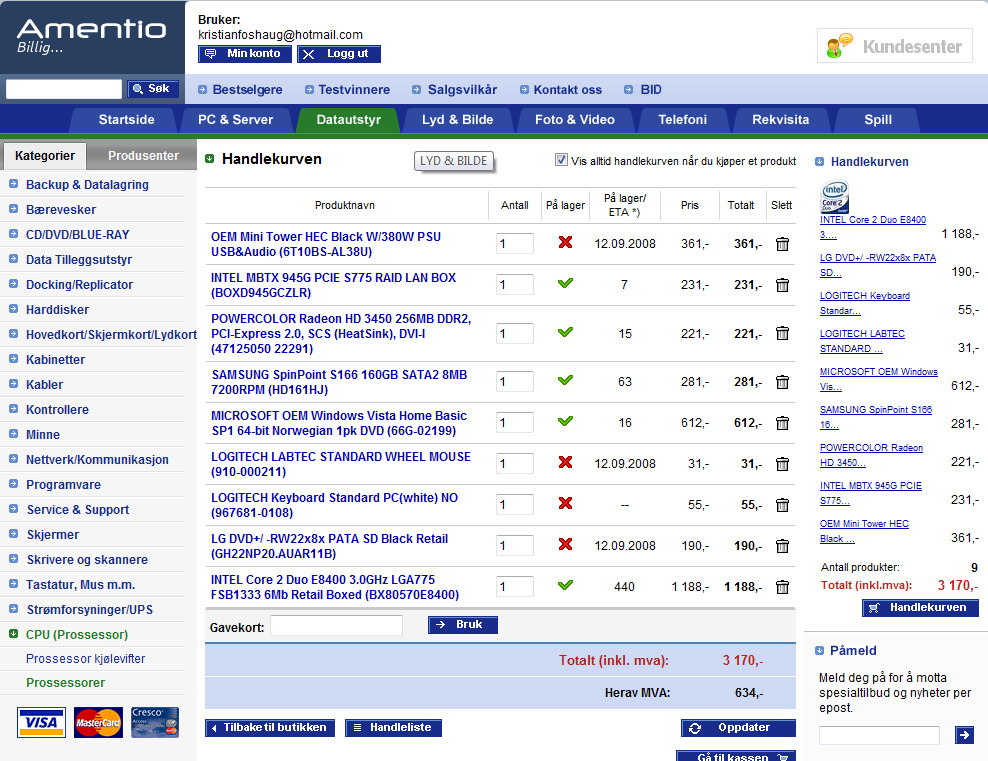
Task: Open sidebar link MICROSOFT OEM Windows Vis...
Action: (x=878, y=379)
